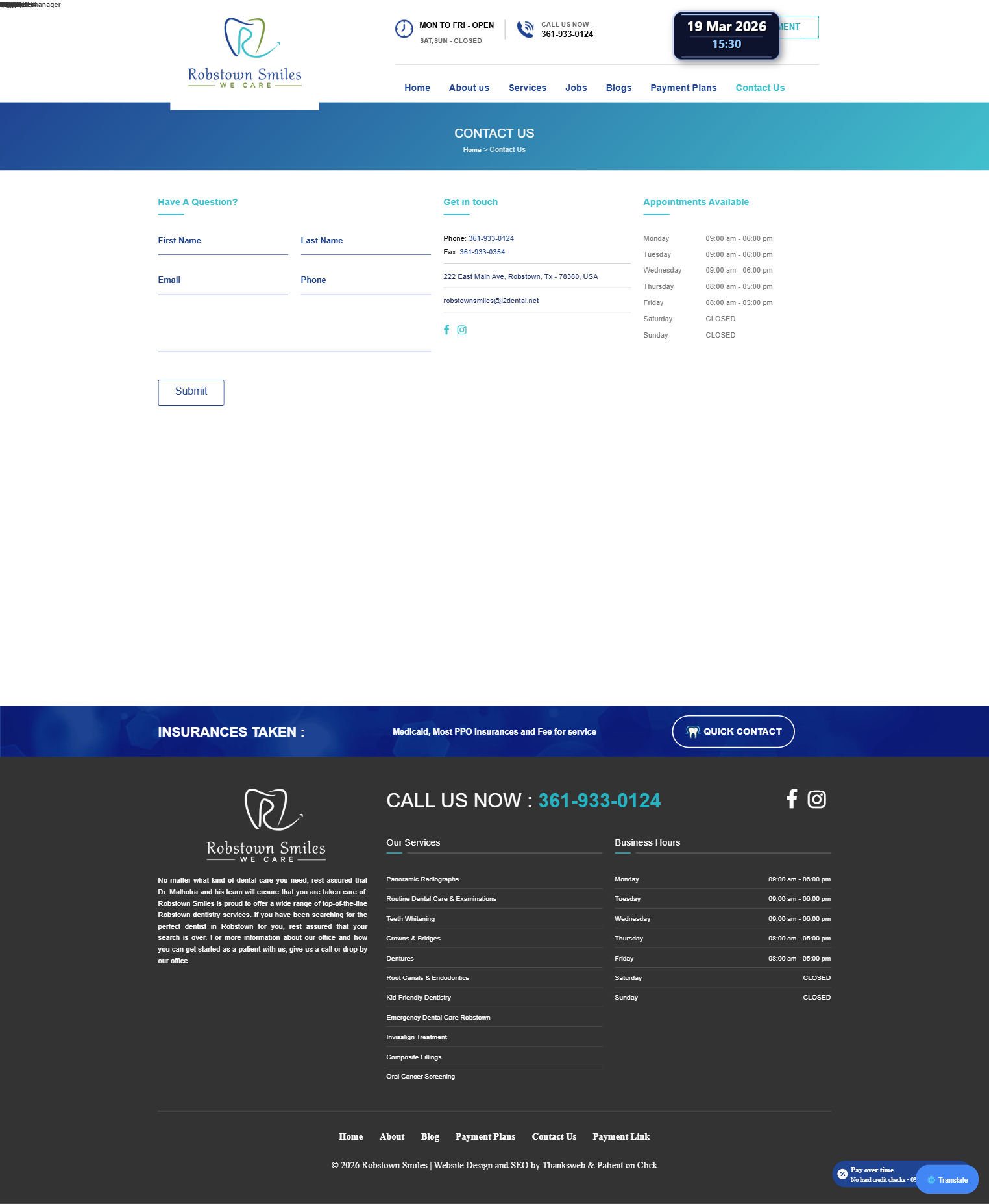
Task: Open Composite Fillings link
Action: point(414,1057)
